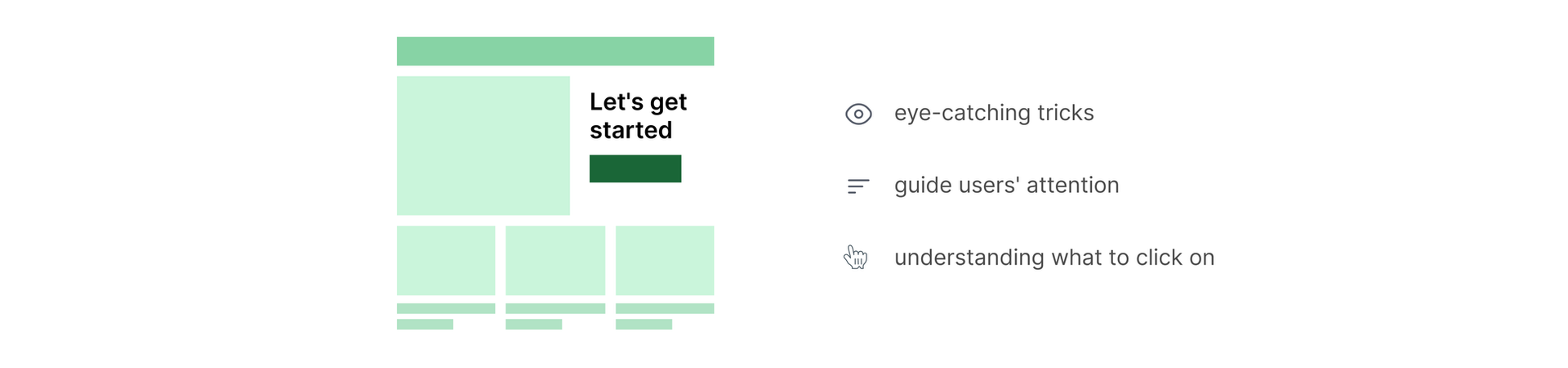Click the green header bar of wireframe
1568x368 pixels.
pyautogui.click(x=555, y=51)
